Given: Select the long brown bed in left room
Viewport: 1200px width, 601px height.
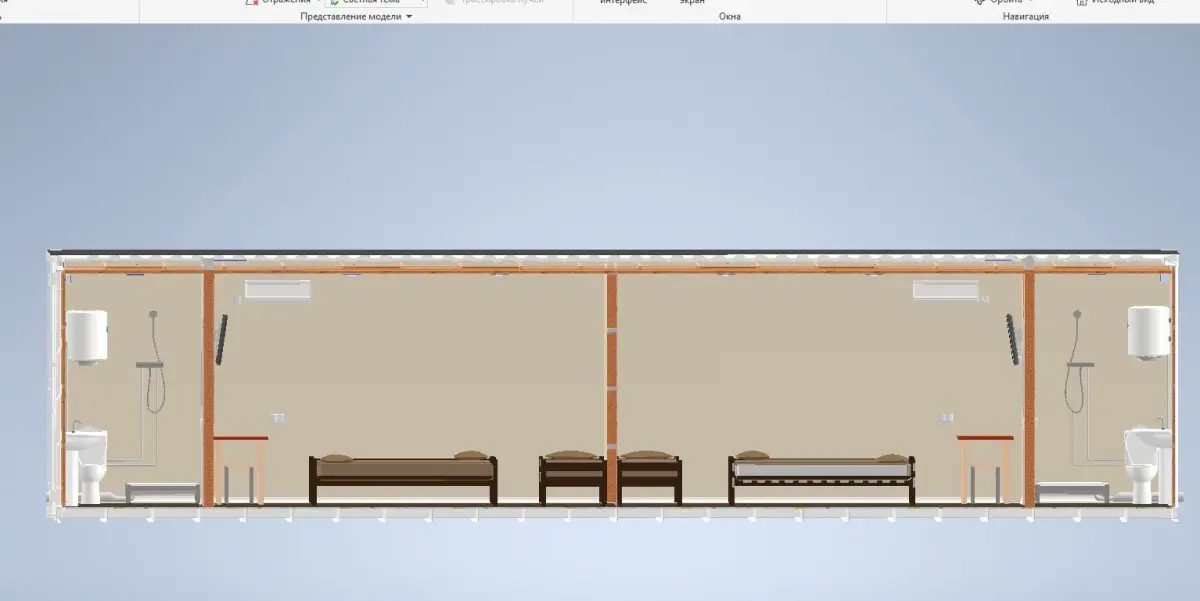Looking at the screenshot, I should click(x=403, y=478).
